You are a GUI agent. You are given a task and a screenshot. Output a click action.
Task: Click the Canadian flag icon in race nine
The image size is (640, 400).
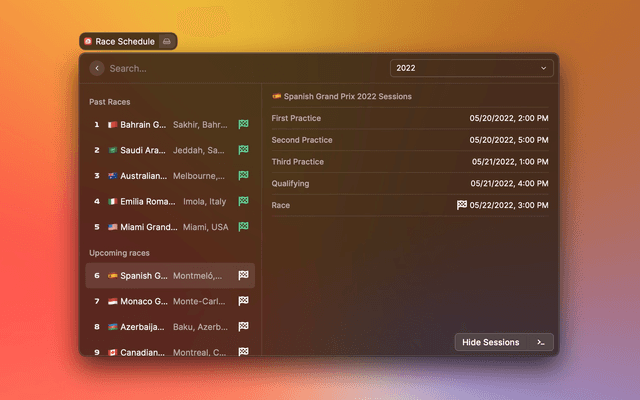(113, 352)
